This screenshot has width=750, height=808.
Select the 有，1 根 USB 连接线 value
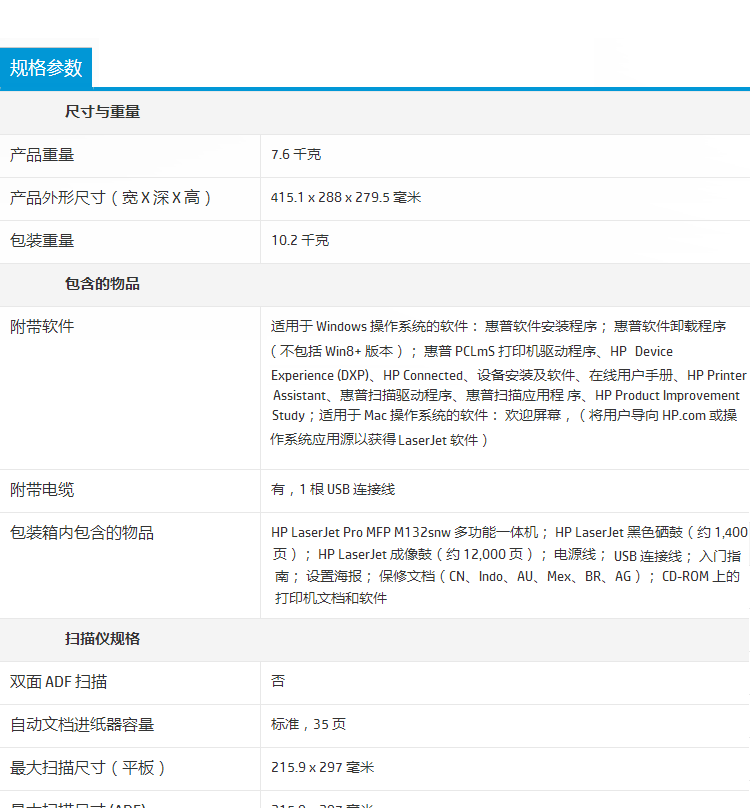click(x=333, y=490)
